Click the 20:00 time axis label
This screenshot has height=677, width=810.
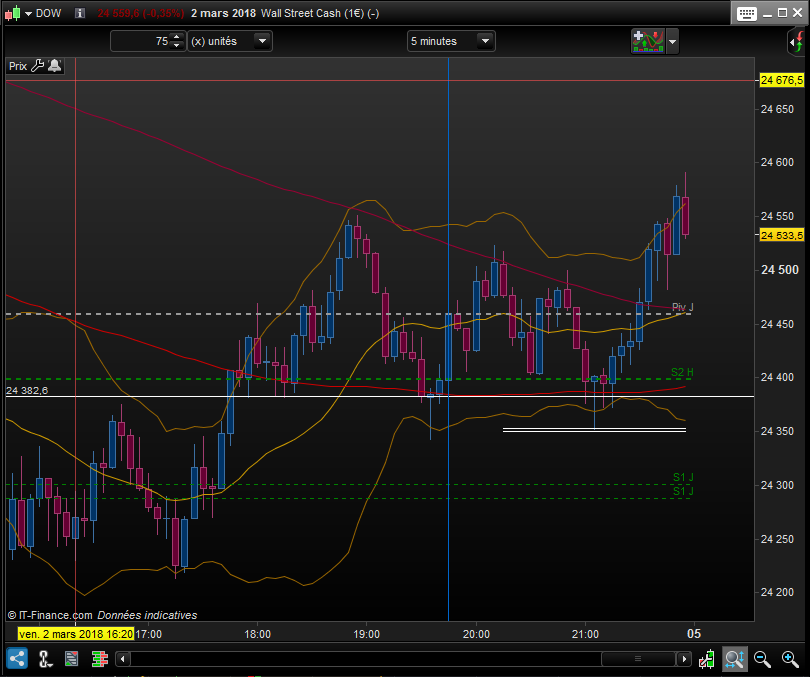click(x=476, y=634)
